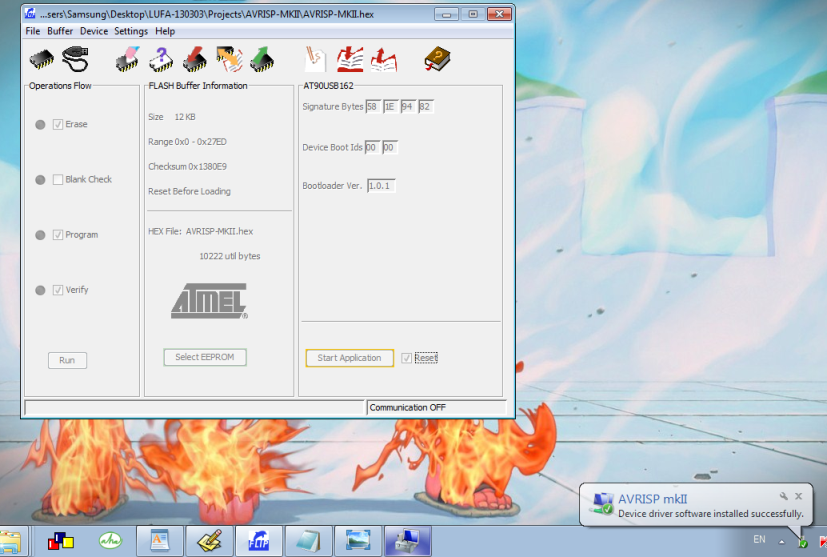The height and width of the screenshot is (557, 827).
Task: Enable the Blank Check checkbox
Action: point(58,179)
